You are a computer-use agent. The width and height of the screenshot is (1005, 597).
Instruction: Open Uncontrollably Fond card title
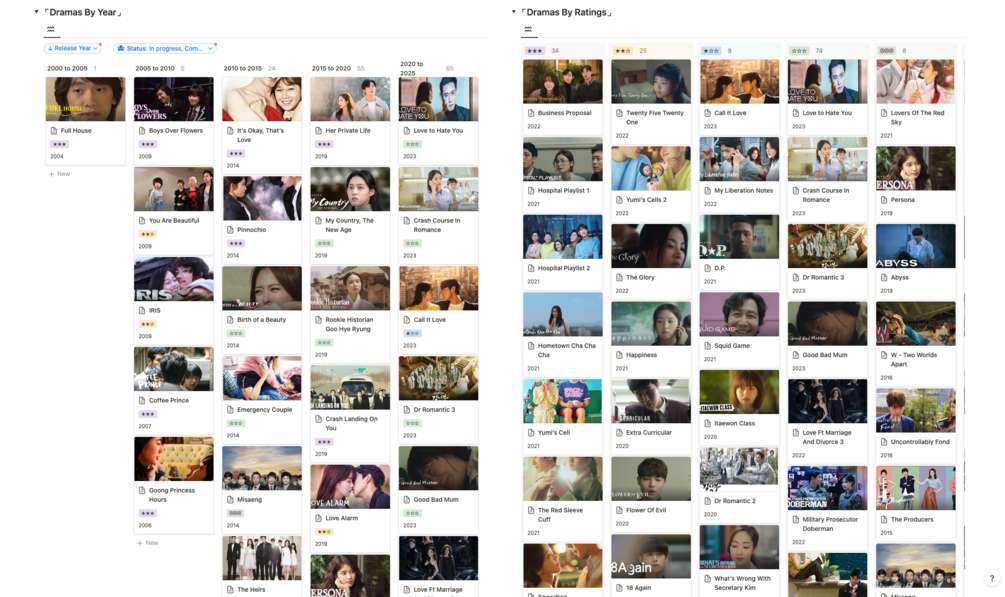coord(920,442)
